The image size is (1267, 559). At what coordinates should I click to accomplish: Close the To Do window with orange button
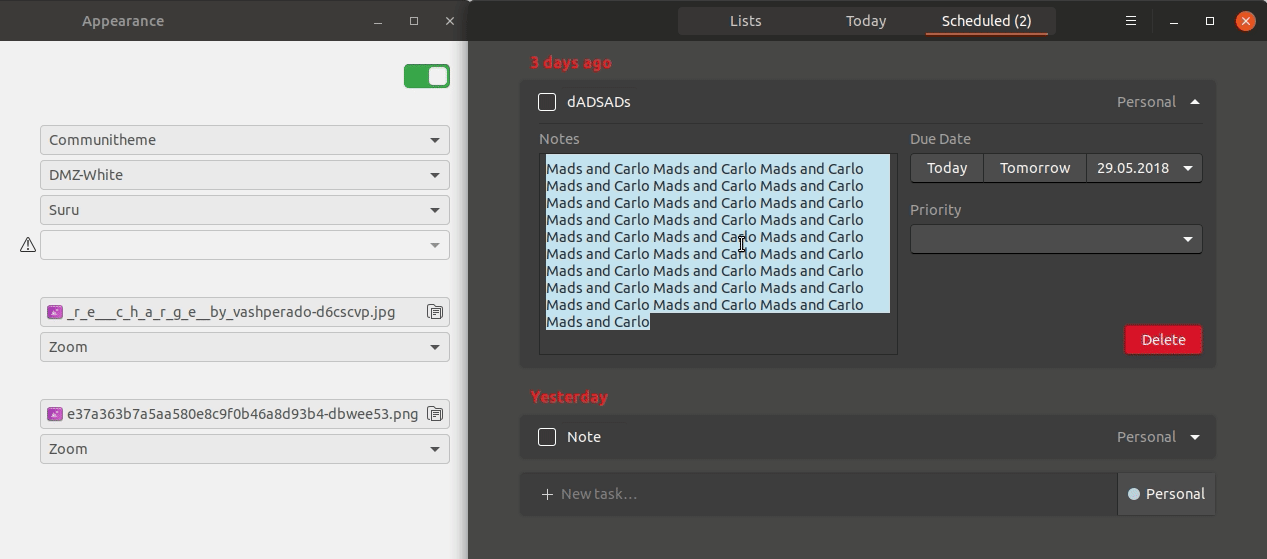[x=1245, y=21]
